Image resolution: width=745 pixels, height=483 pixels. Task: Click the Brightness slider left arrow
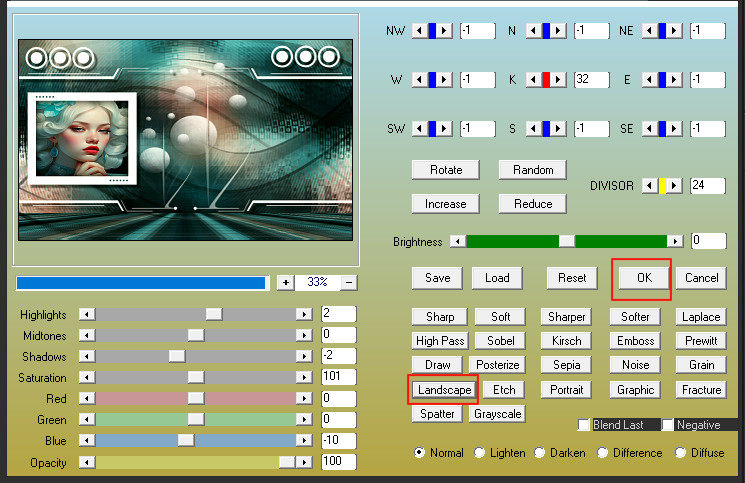(x=458, y=241)
